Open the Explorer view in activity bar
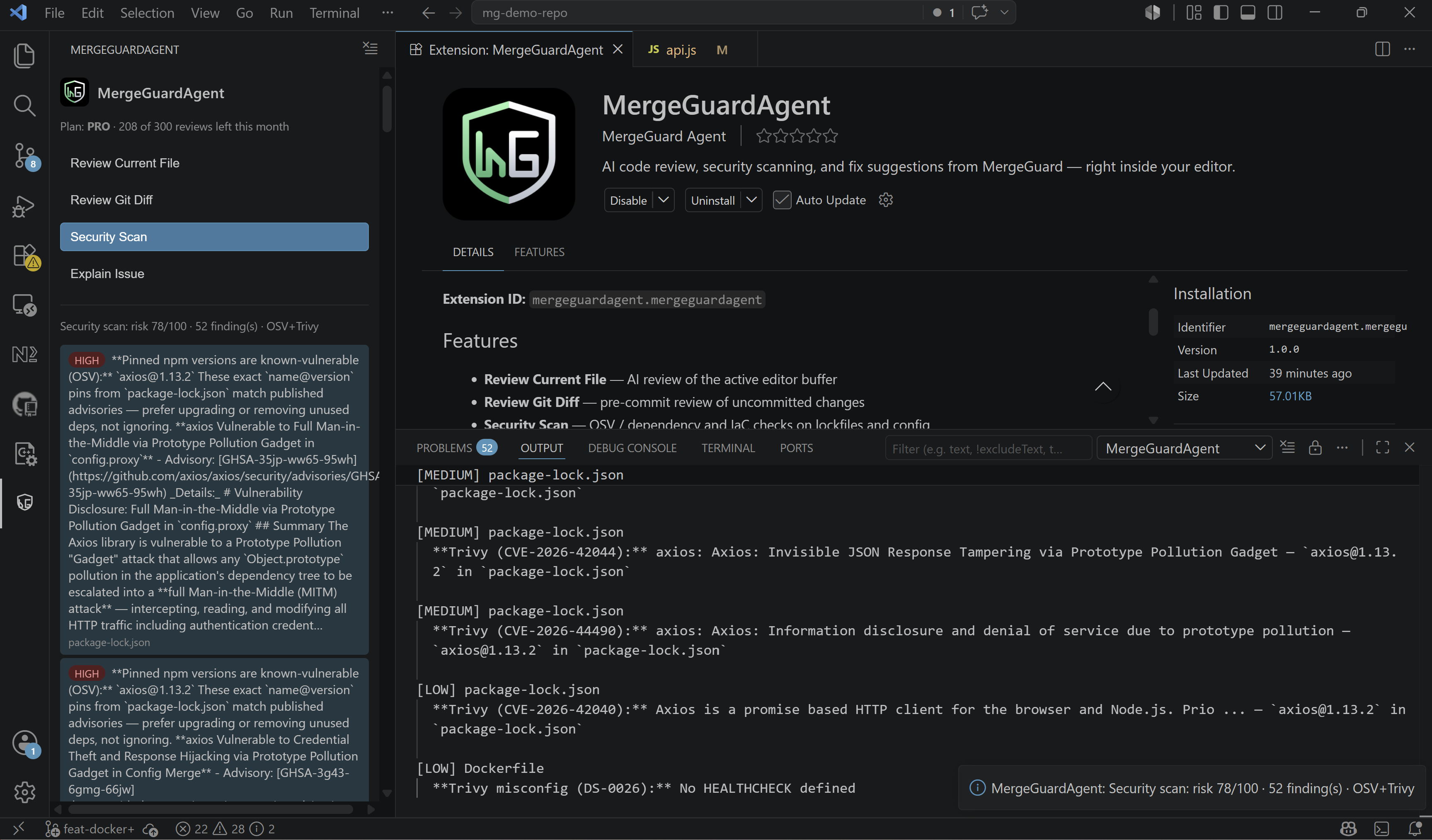 [24, 56]
